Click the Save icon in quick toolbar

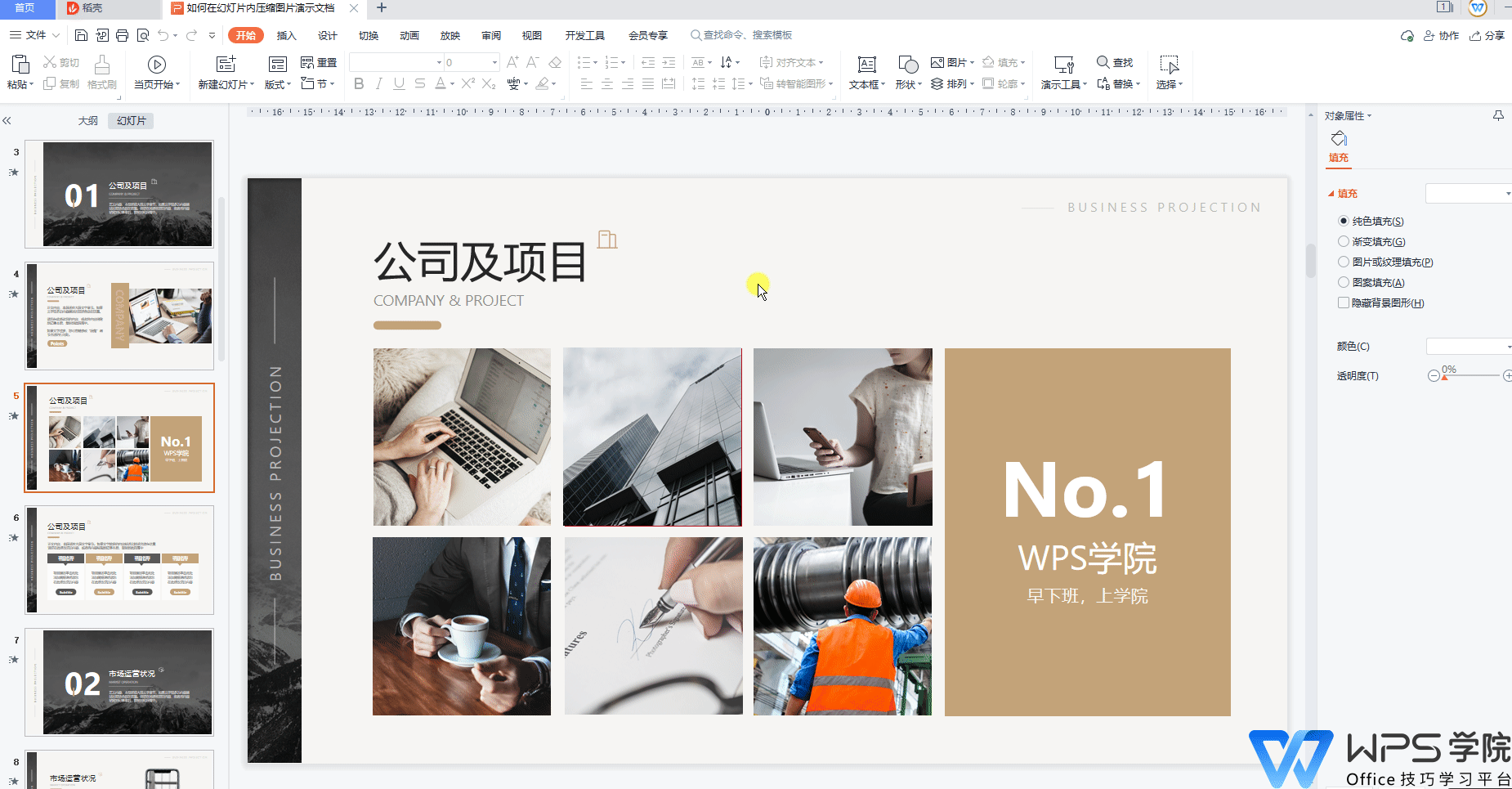81,35
